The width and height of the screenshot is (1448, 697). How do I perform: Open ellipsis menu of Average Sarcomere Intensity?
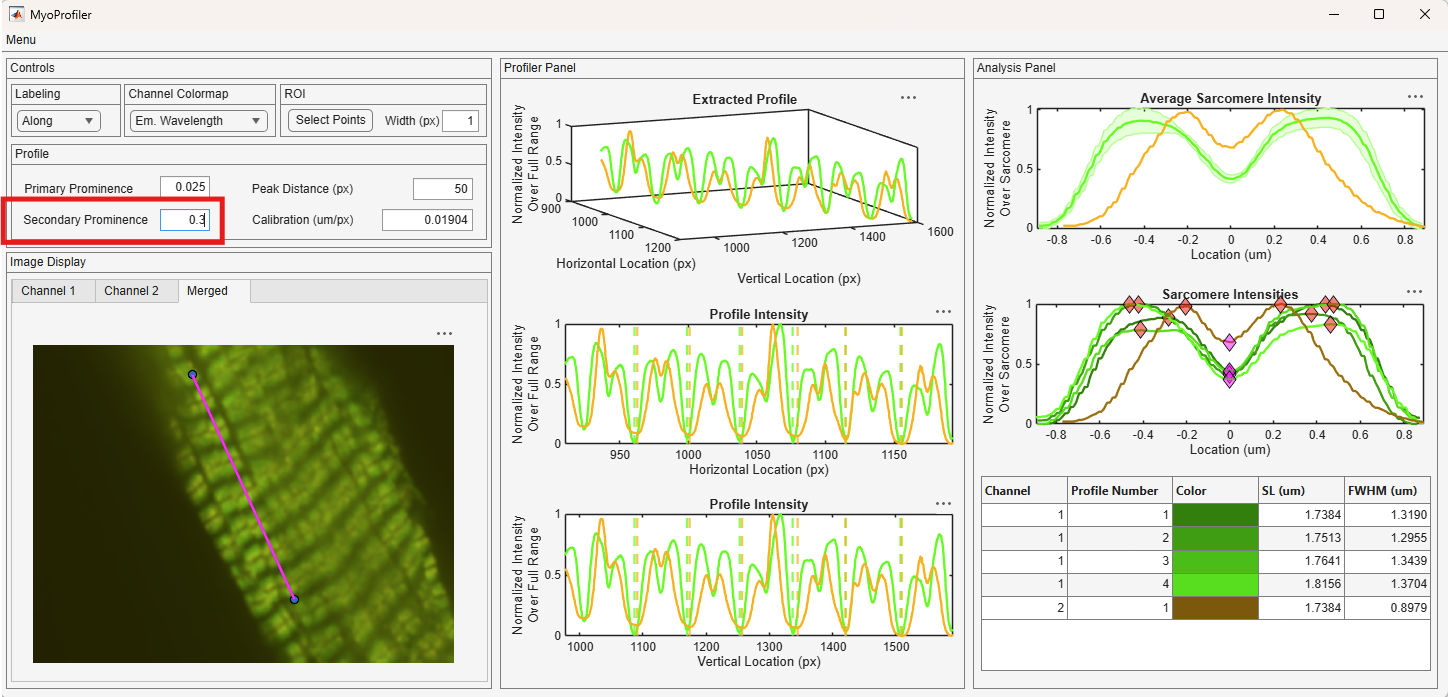pos(1415,97)
